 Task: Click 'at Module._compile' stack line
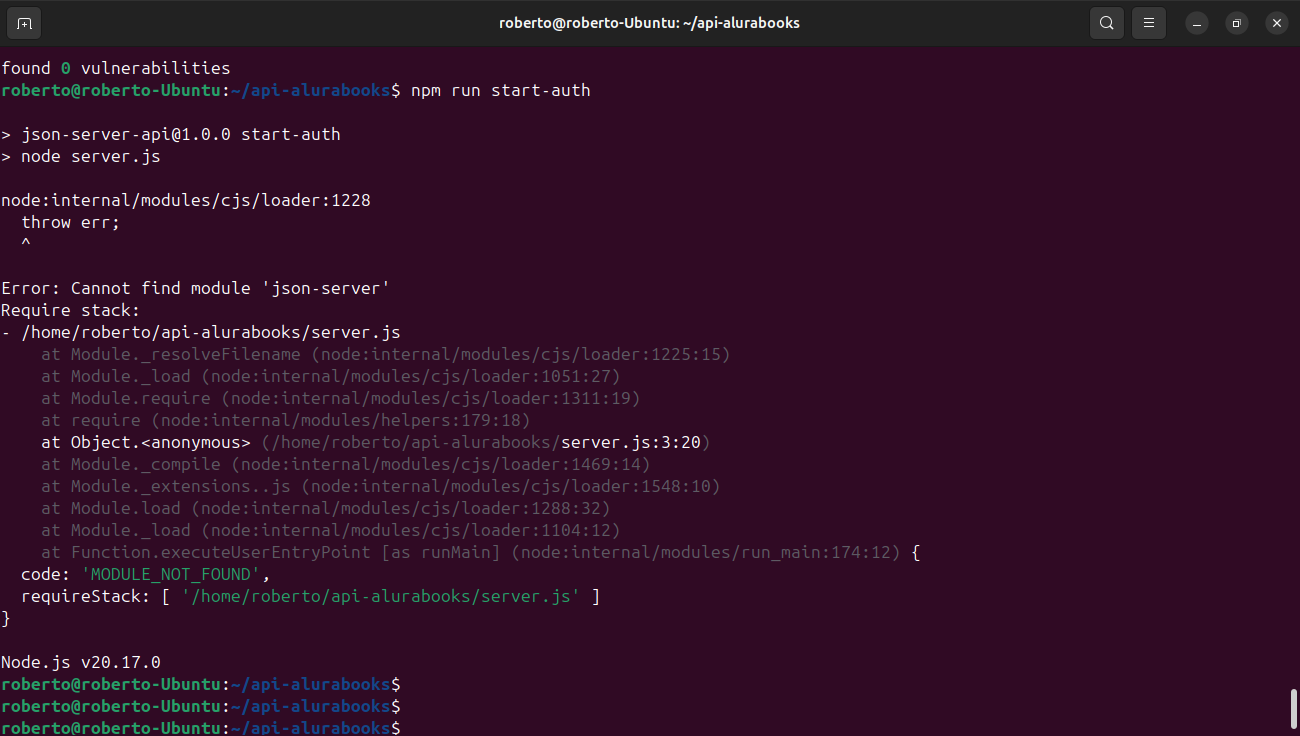point(346,464)
